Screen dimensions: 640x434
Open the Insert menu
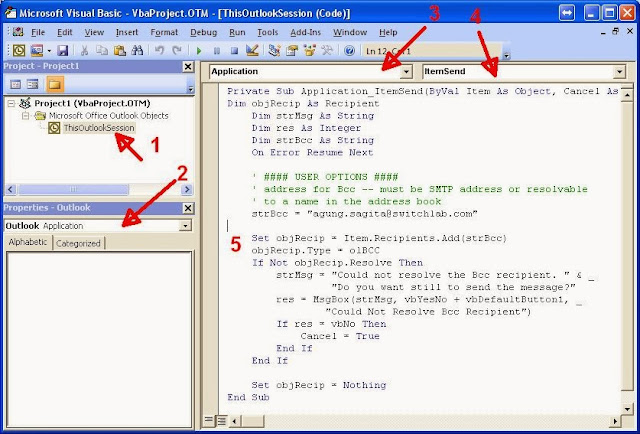(127, 32)
